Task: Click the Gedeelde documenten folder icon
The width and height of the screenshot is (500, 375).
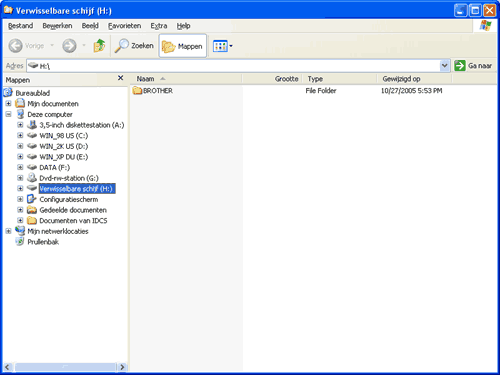Action: 32,210
